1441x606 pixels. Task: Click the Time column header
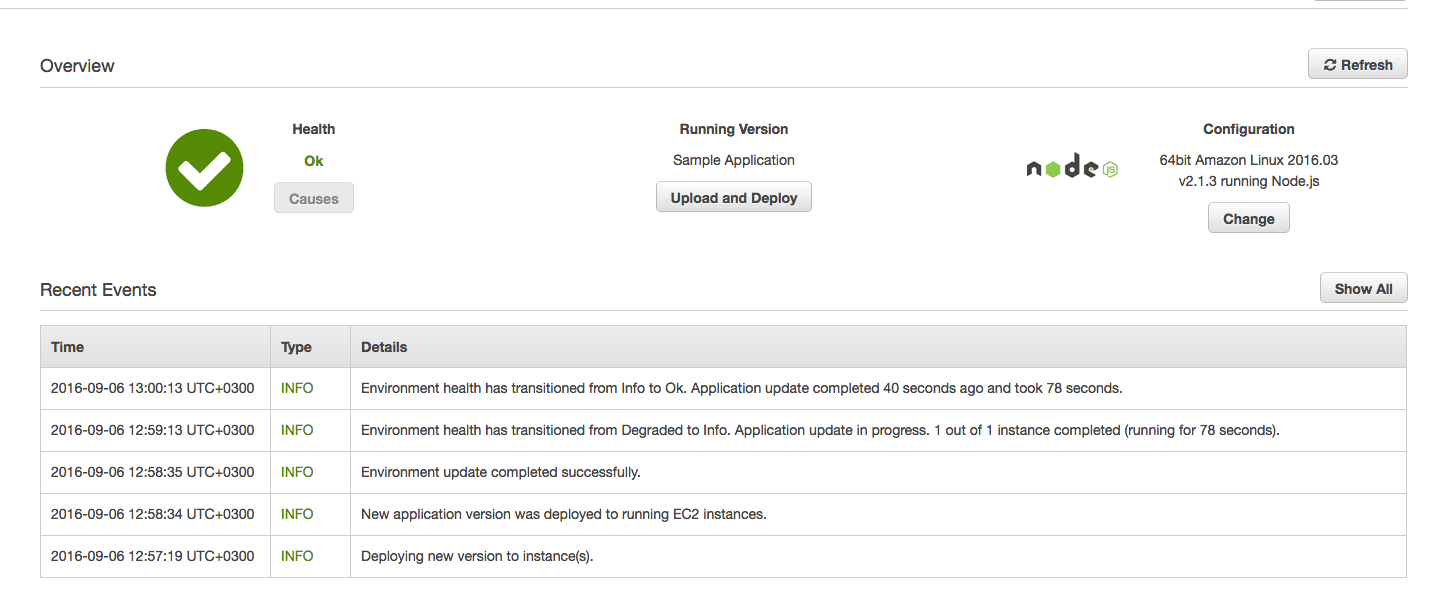68,347
